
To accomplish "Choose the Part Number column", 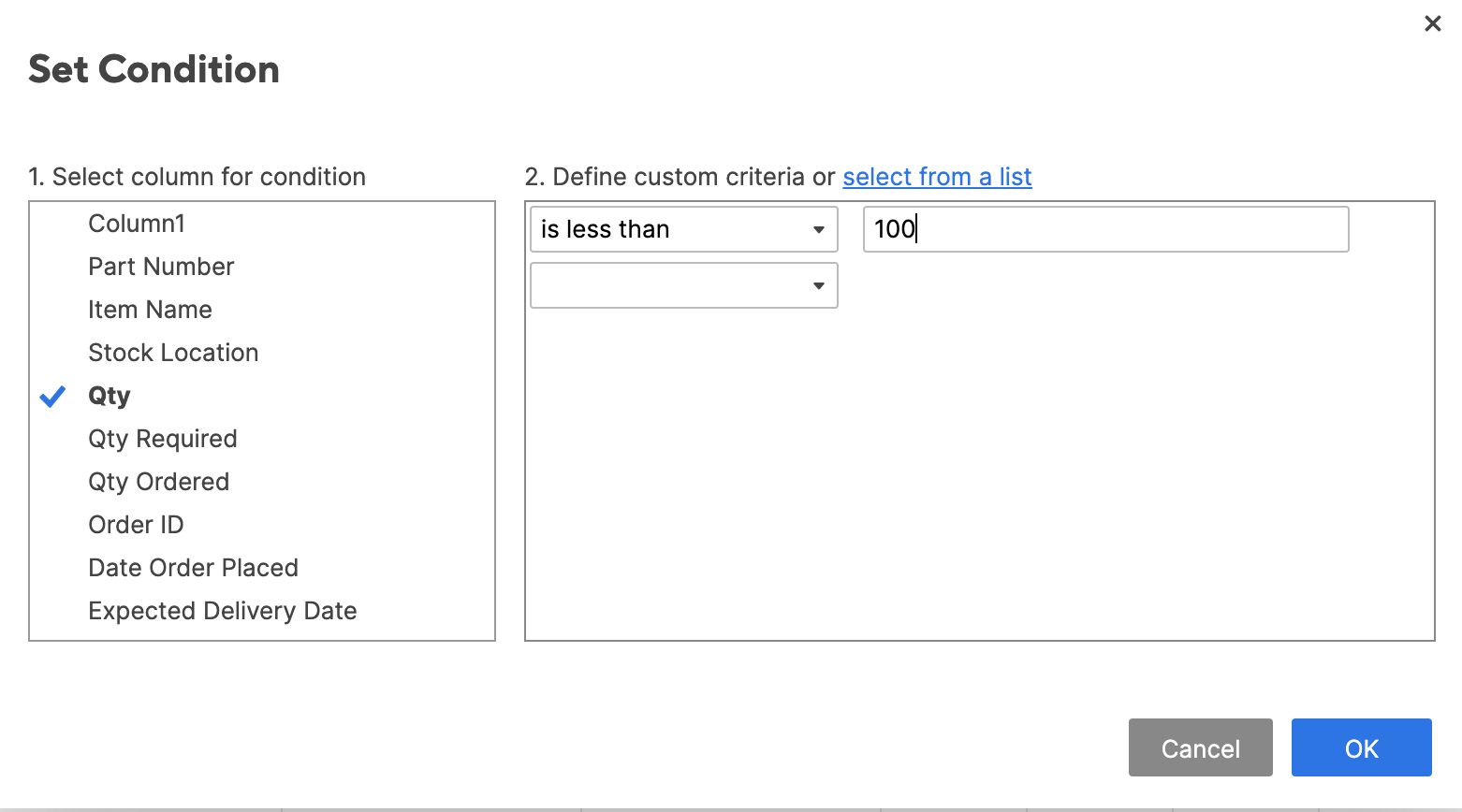I will pyautogui.click(x=161, y=267).
